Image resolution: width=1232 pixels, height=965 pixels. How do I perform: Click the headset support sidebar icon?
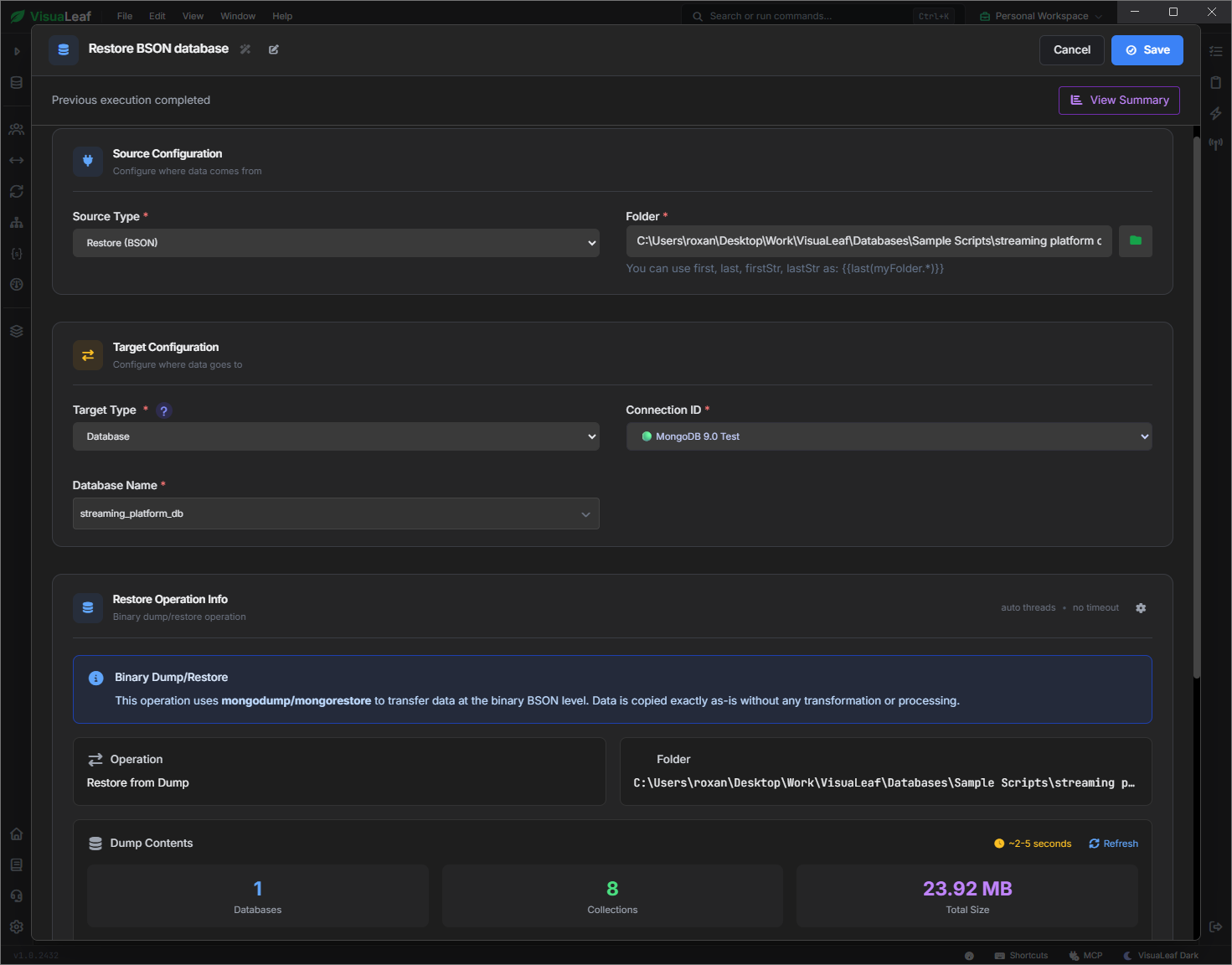point(16,896)
